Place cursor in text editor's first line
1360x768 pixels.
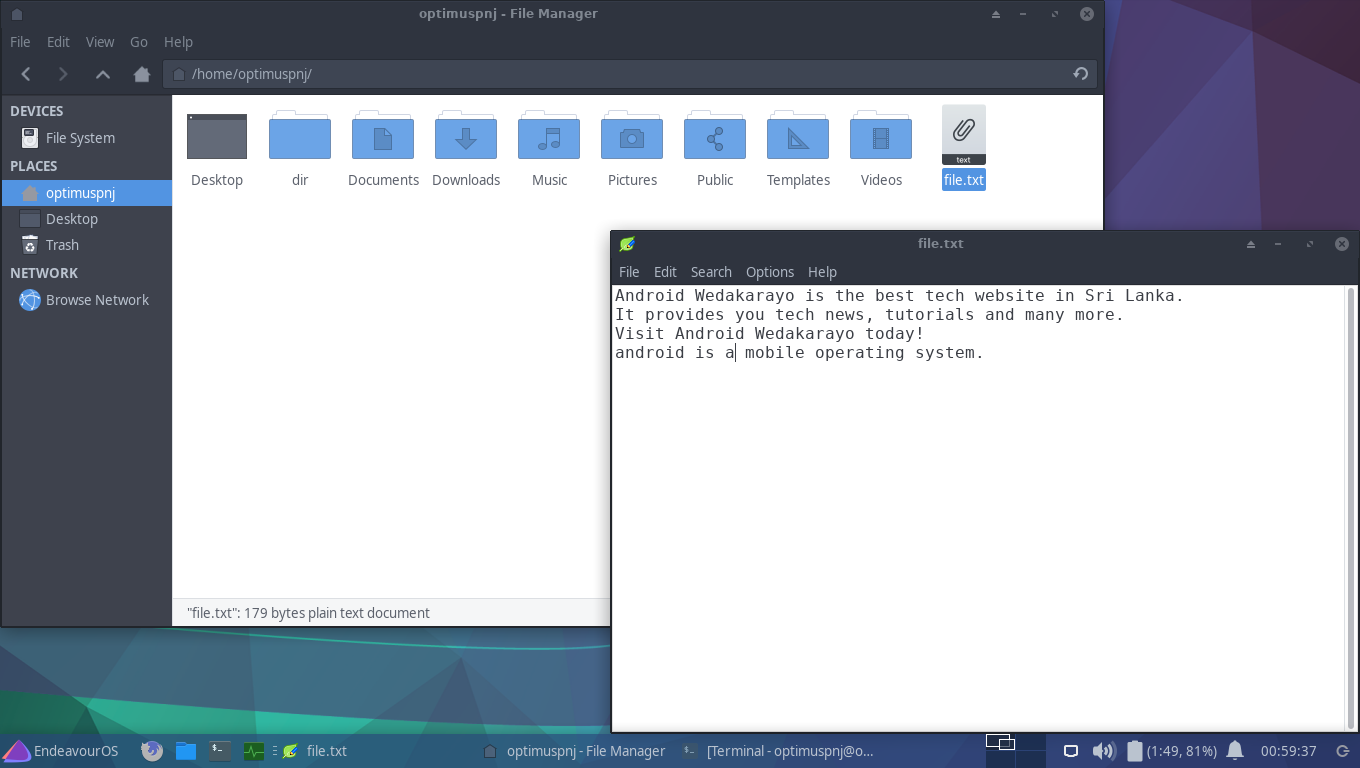899,296
